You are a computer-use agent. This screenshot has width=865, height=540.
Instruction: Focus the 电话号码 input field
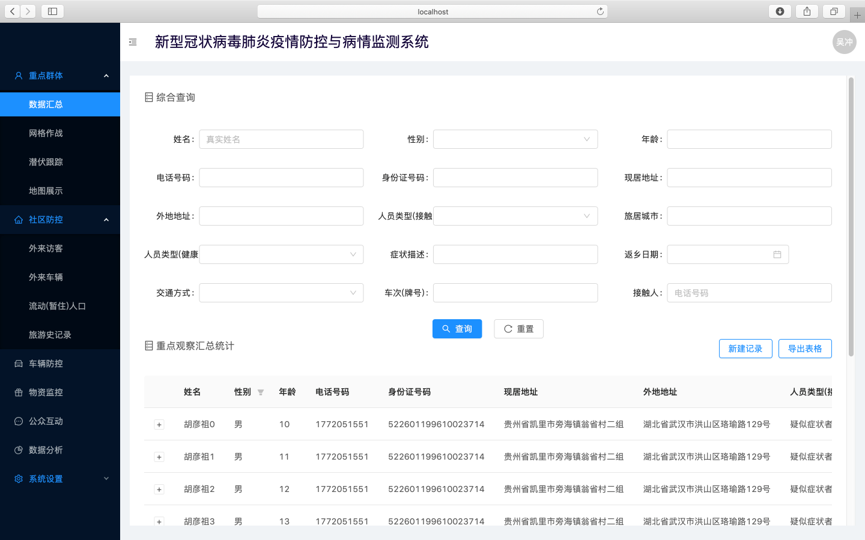click(x=281, y=178)
